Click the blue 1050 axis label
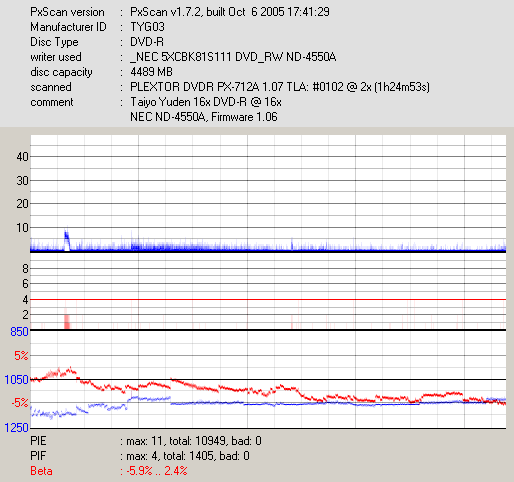The width and height of the screenshot is (514, 482). tap(16, 380)
